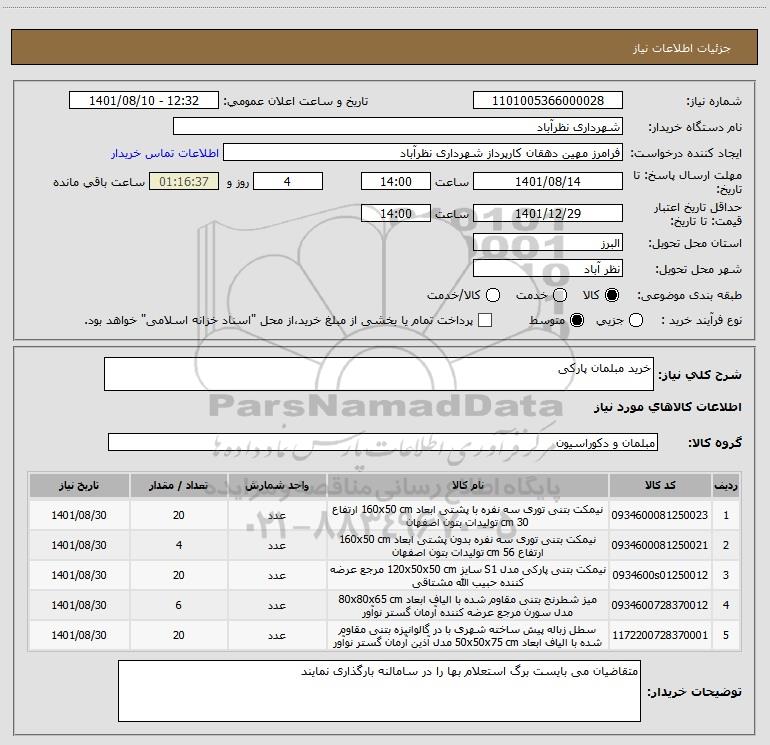
Task: Click the delivery province field البرز
Action: [548, 243]
